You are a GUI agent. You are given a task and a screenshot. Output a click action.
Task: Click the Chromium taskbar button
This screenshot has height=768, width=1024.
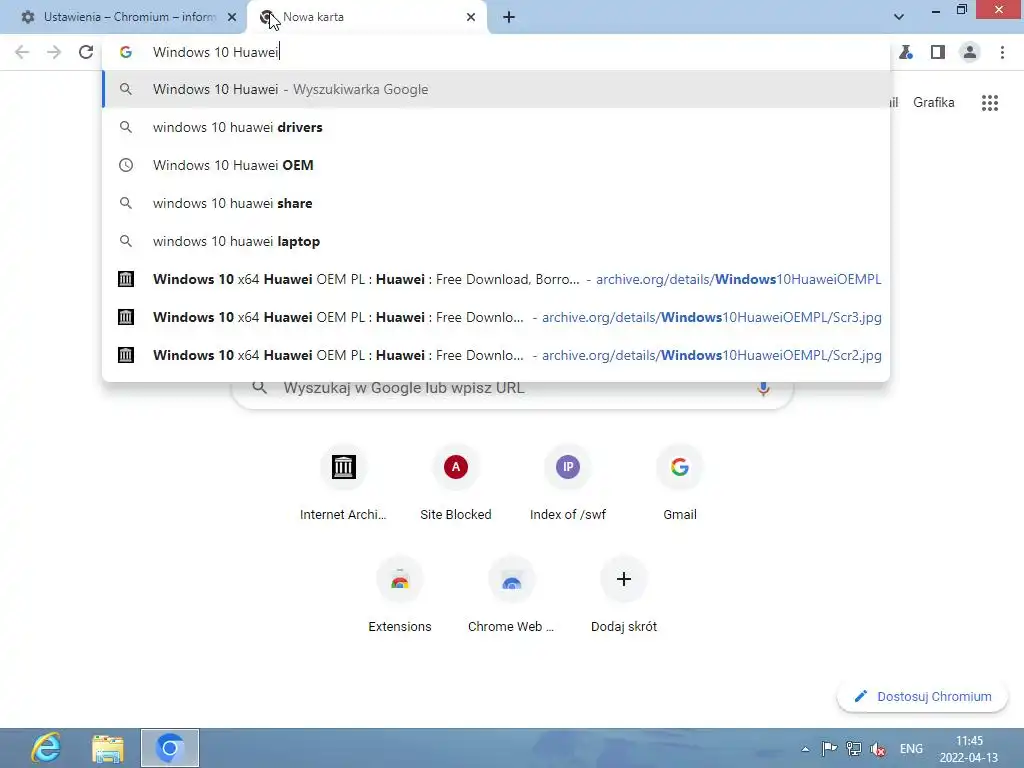point(170,748)
